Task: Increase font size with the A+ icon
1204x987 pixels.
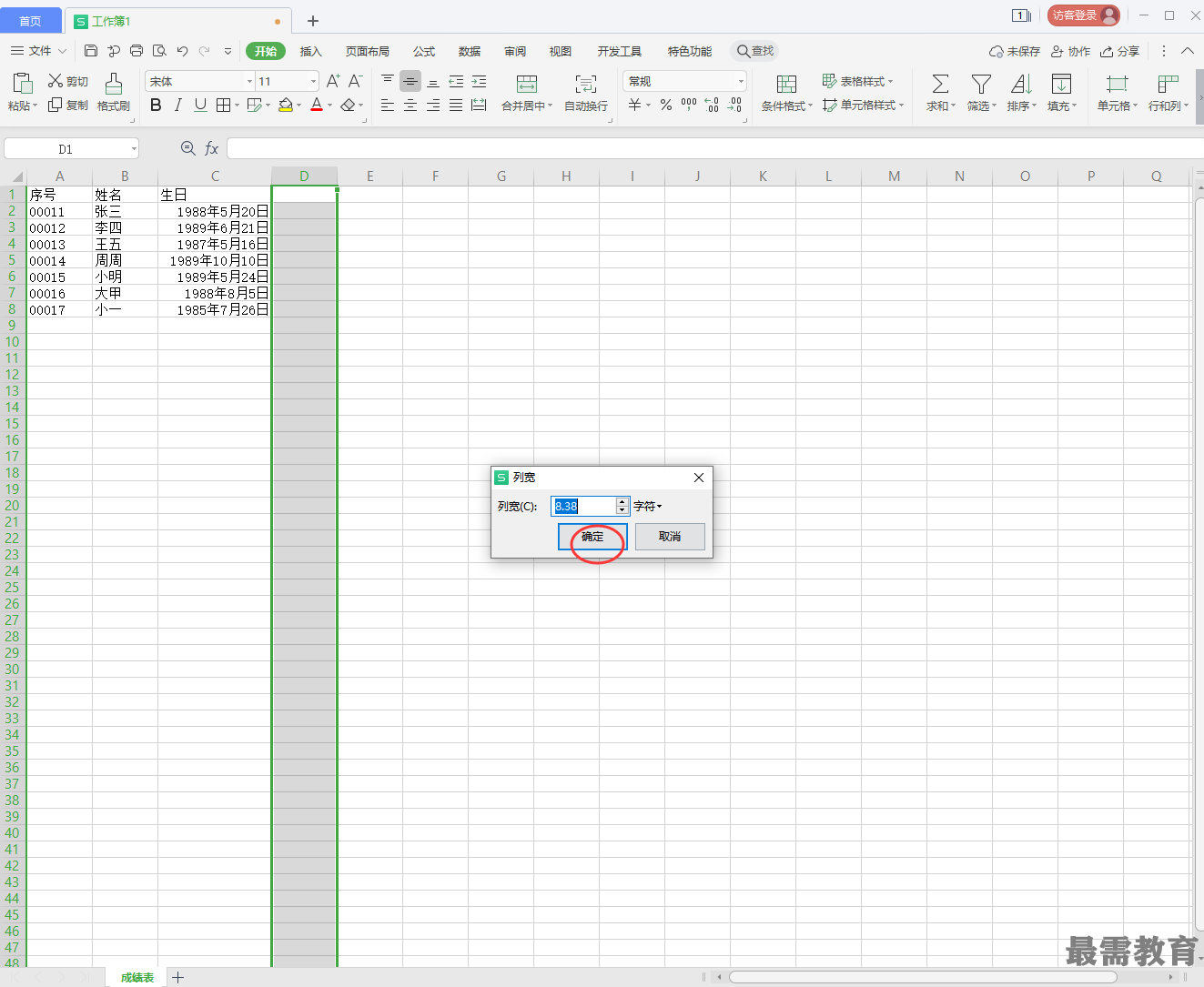Action: [333, 81]
